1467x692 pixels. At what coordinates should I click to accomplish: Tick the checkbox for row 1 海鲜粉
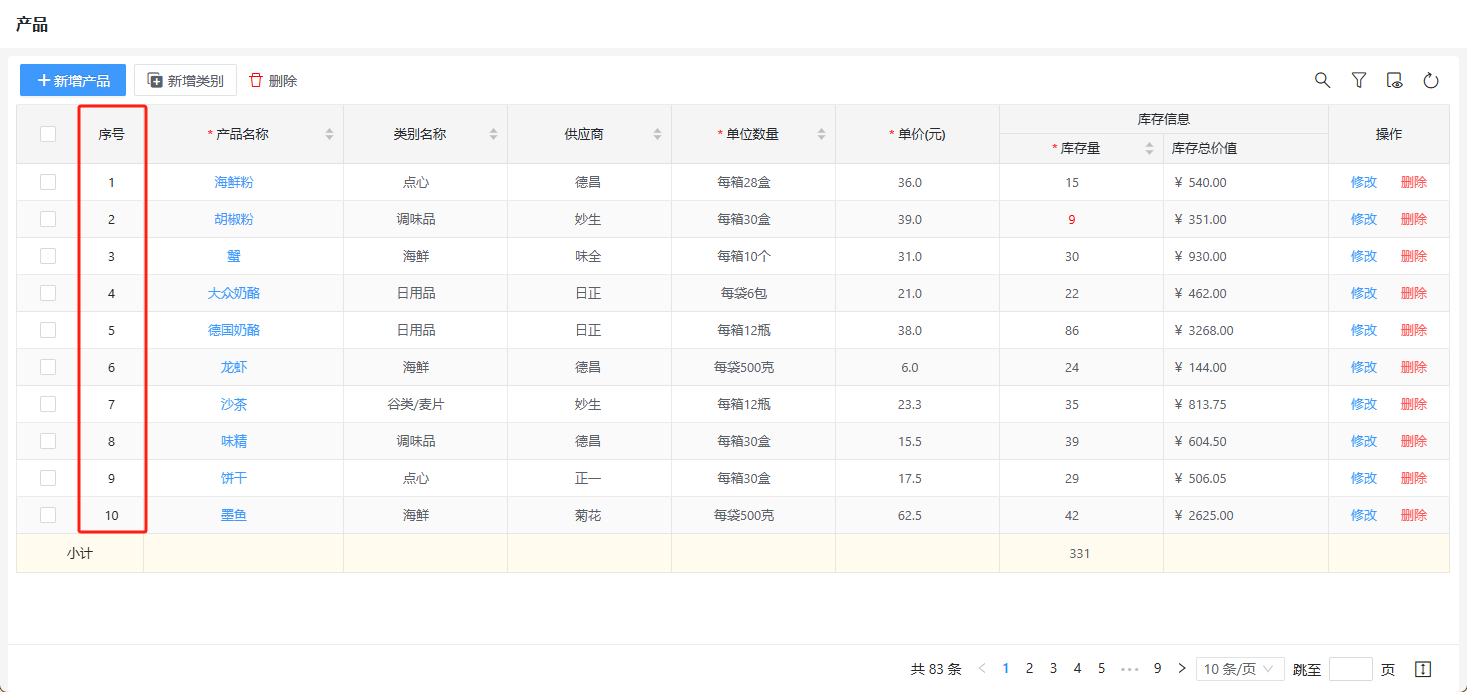coord(48,182)
